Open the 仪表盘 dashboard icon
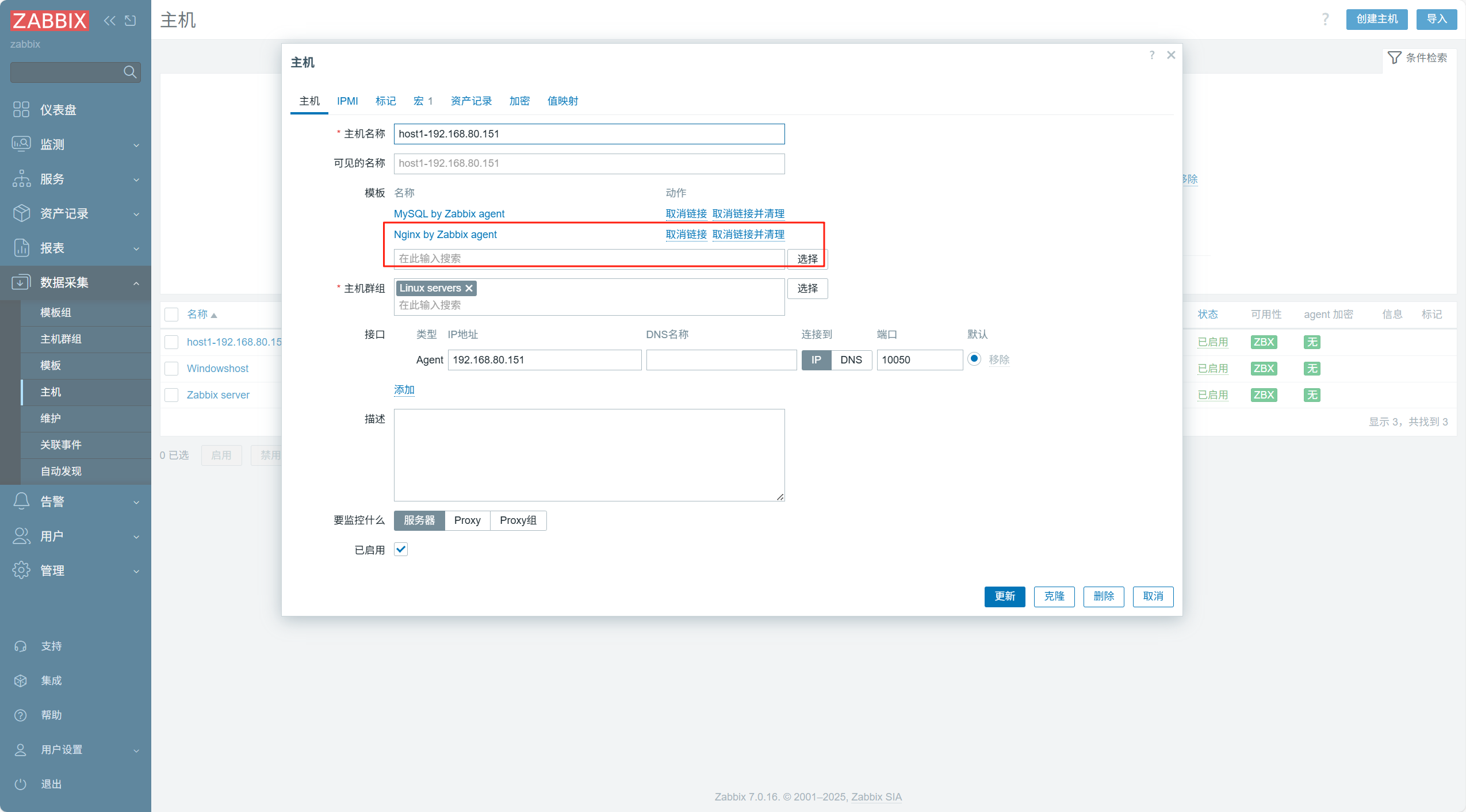The height and width of the screenshot is (812, 1466). point(21,109)
